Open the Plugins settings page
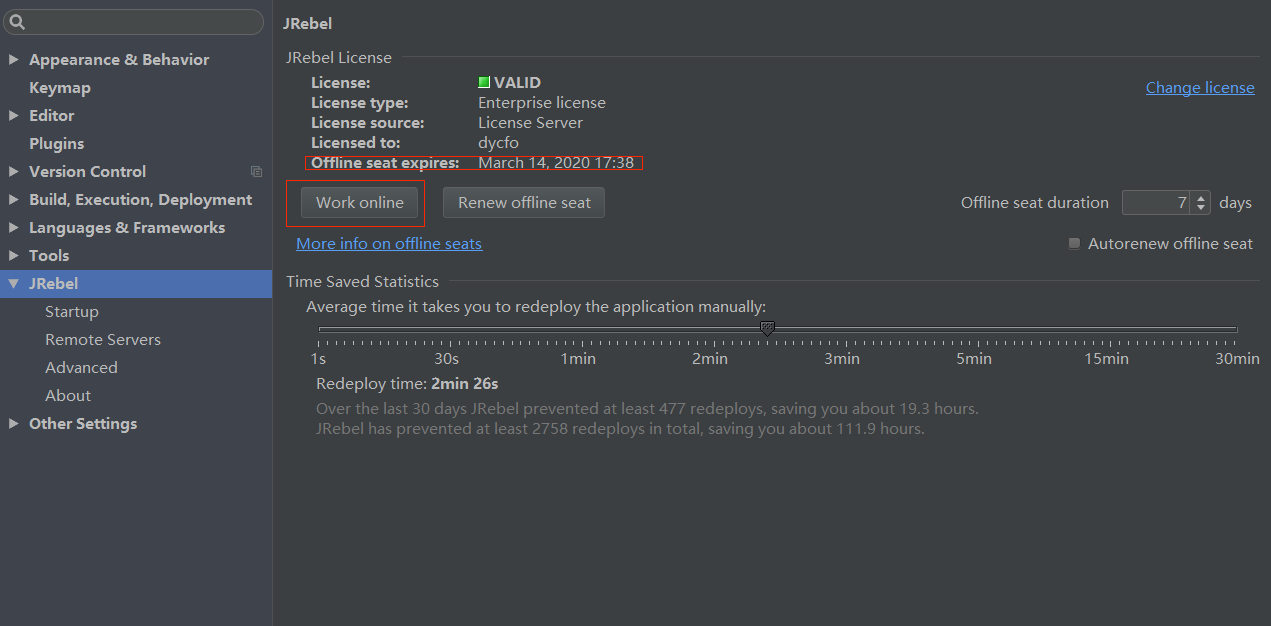The height and width of the screenshot is (626, 1271). 57,144
